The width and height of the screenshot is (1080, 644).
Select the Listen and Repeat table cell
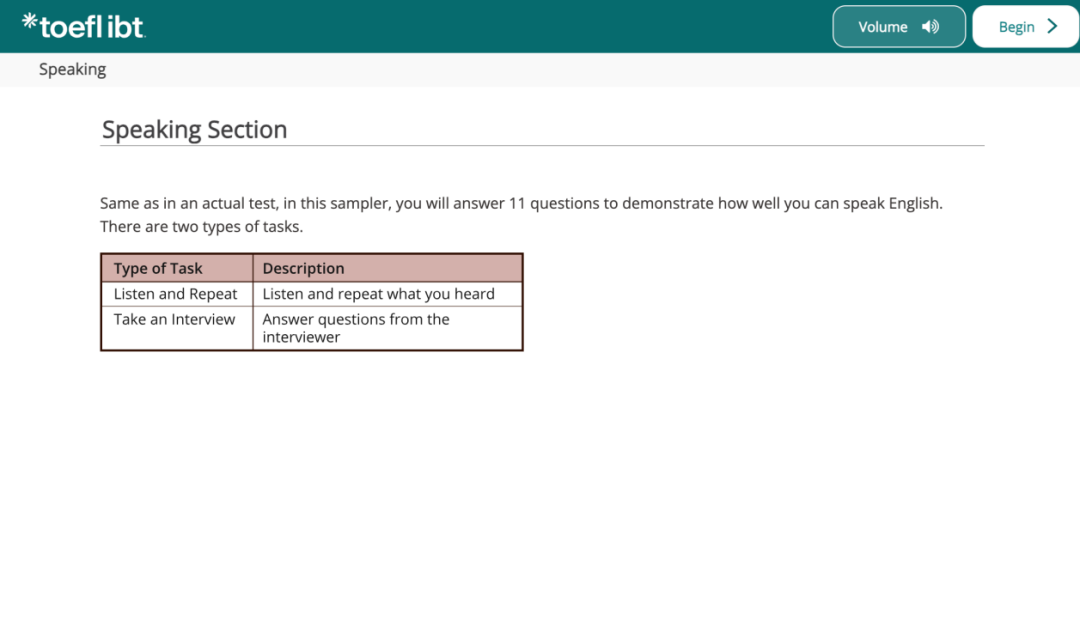pos(175,294)
